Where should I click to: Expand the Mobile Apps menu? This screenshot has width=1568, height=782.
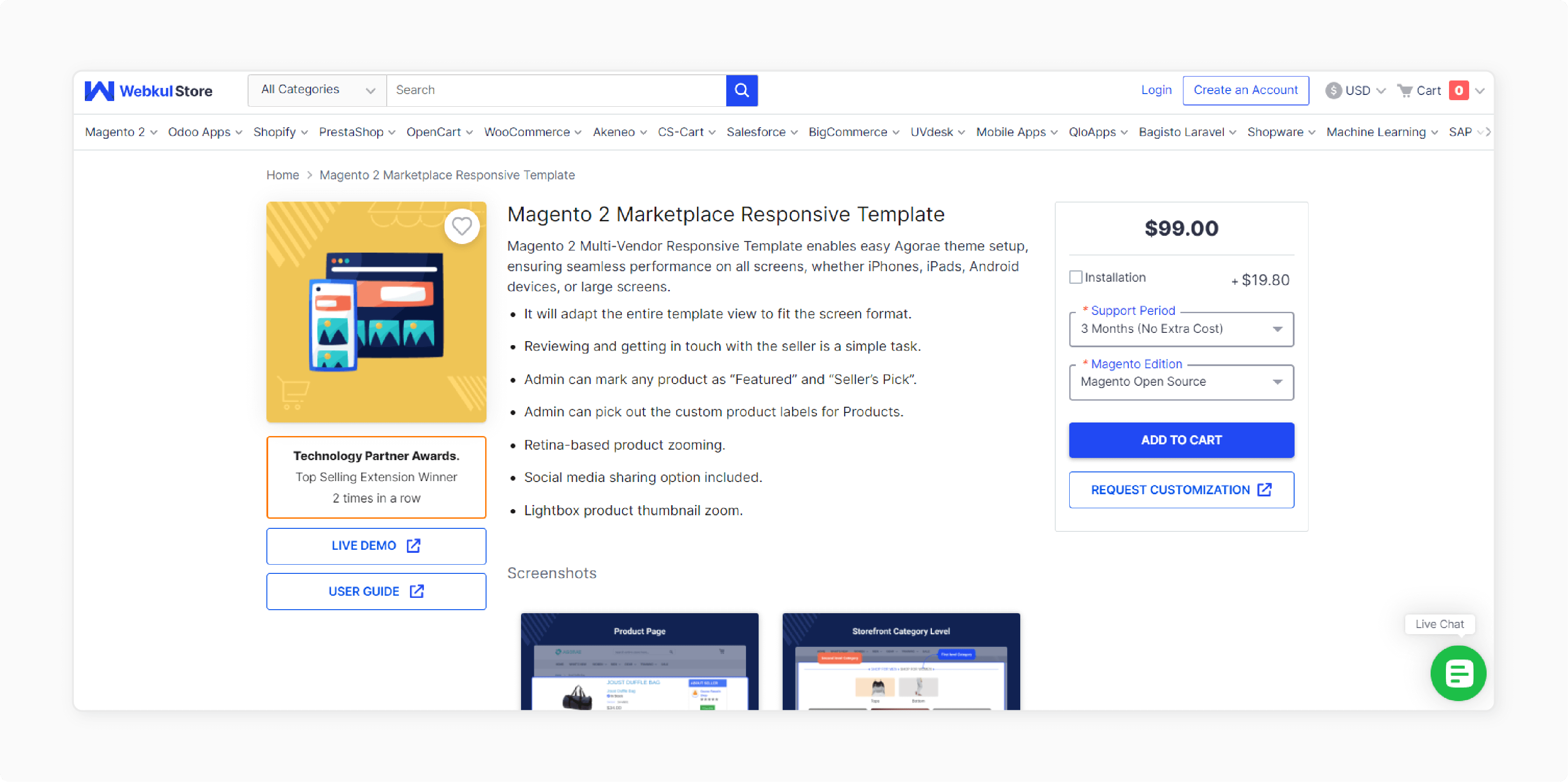[x=1016, y=132]
